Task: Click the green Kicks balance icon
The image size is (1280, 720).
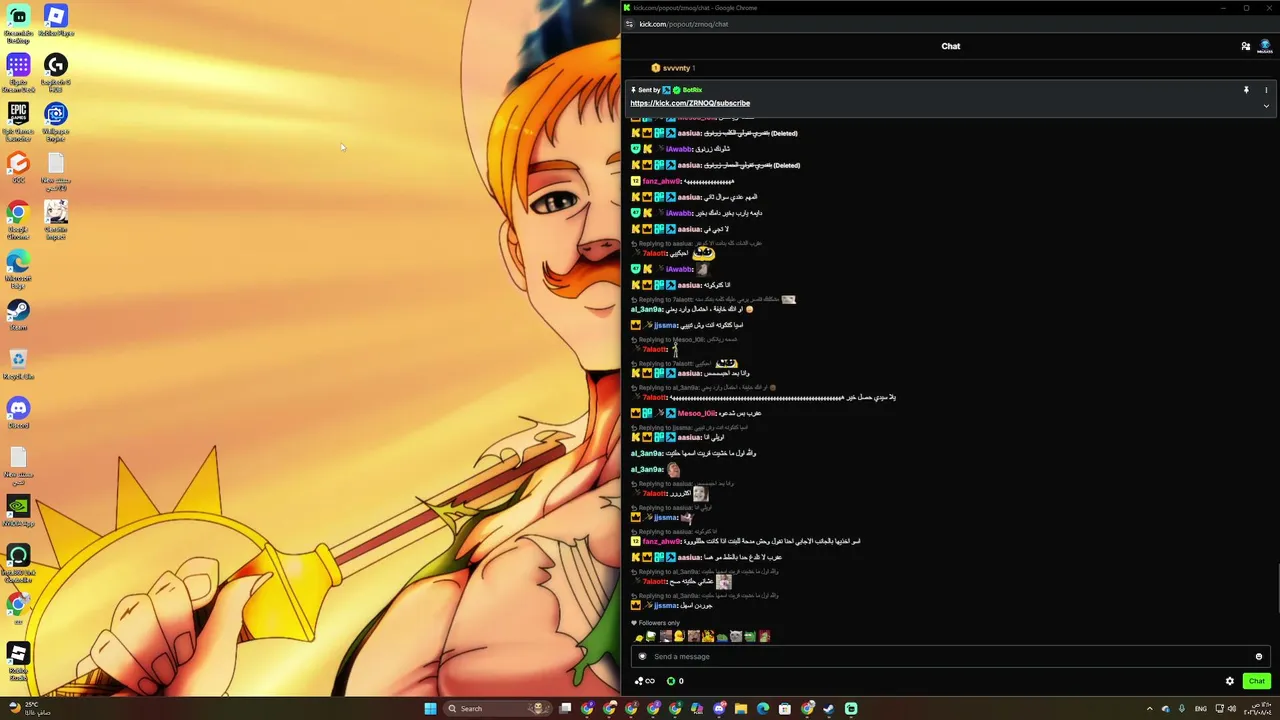Action: (x=671, y=681)
